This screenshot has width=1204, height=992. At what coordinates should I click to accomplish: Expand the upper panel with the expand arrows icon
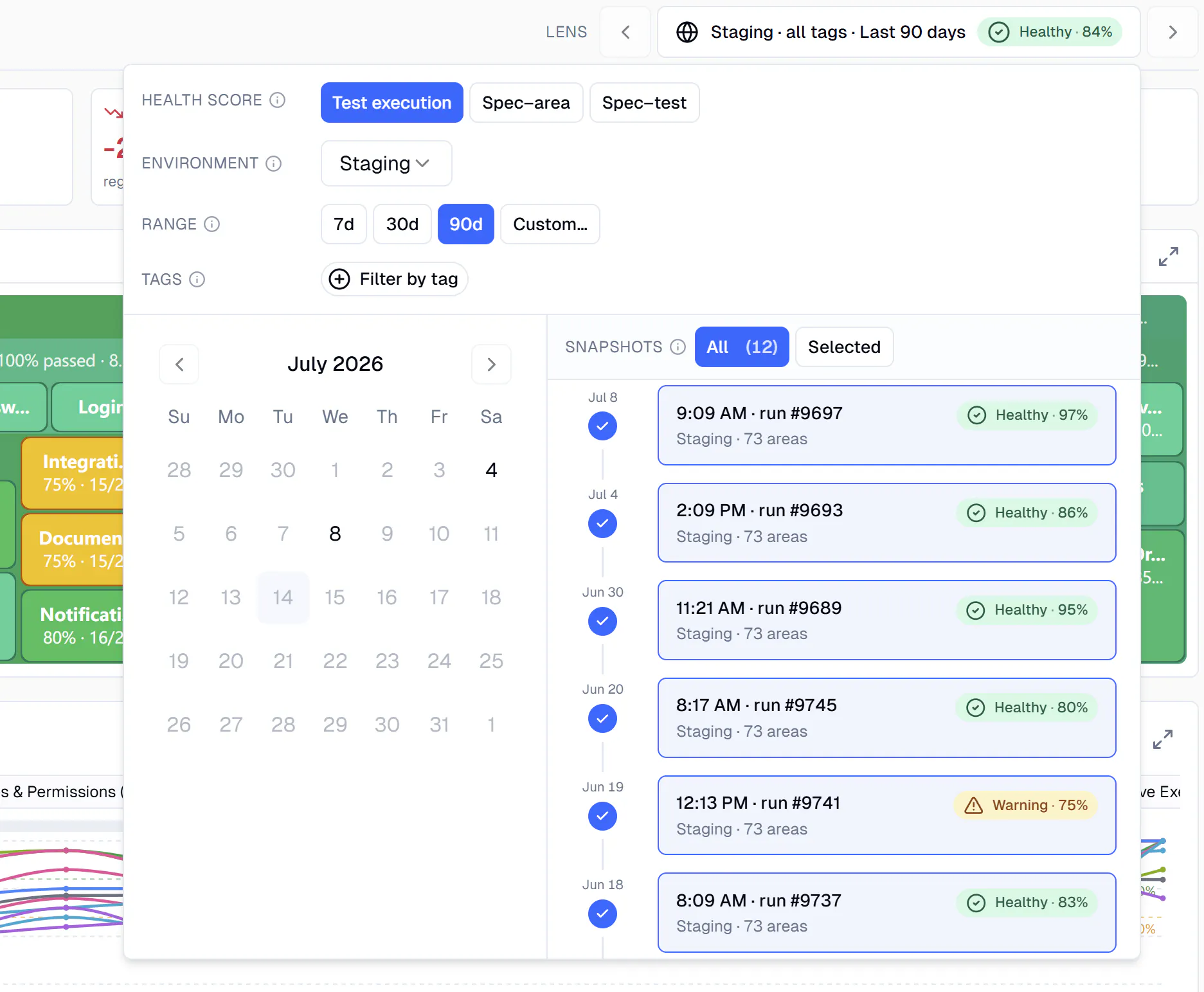coord(1168,257)
